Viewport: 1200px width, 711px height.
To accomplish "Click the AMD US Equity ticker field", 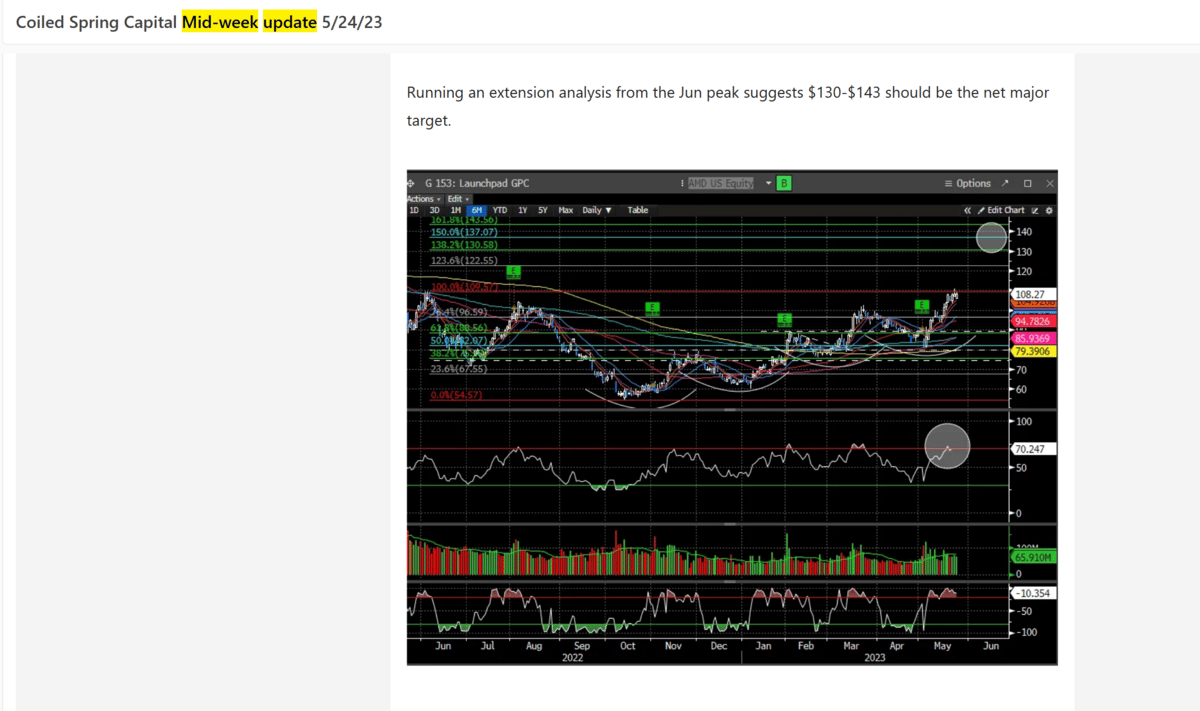I will 721,183.
